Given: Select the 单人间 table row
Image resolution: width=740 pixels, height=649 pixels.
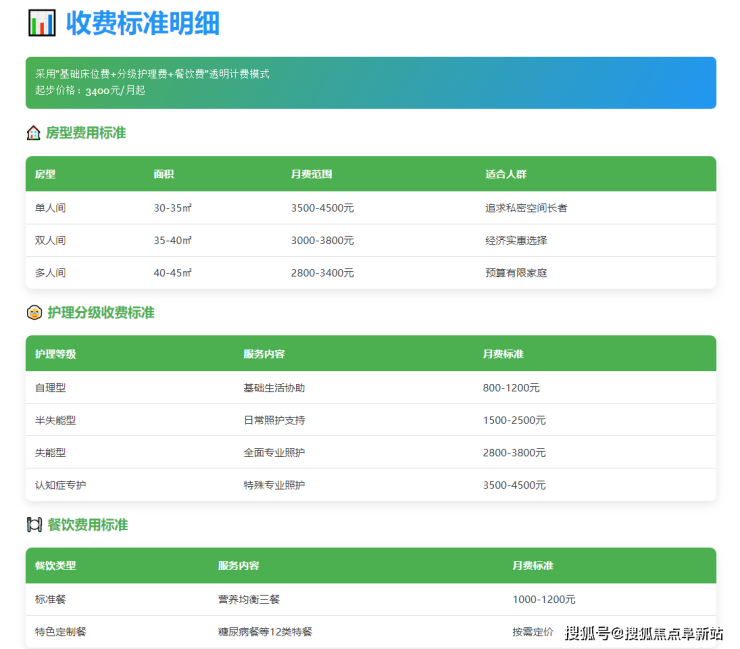Looking at the screenshot, I should click(x=370, y=208).
